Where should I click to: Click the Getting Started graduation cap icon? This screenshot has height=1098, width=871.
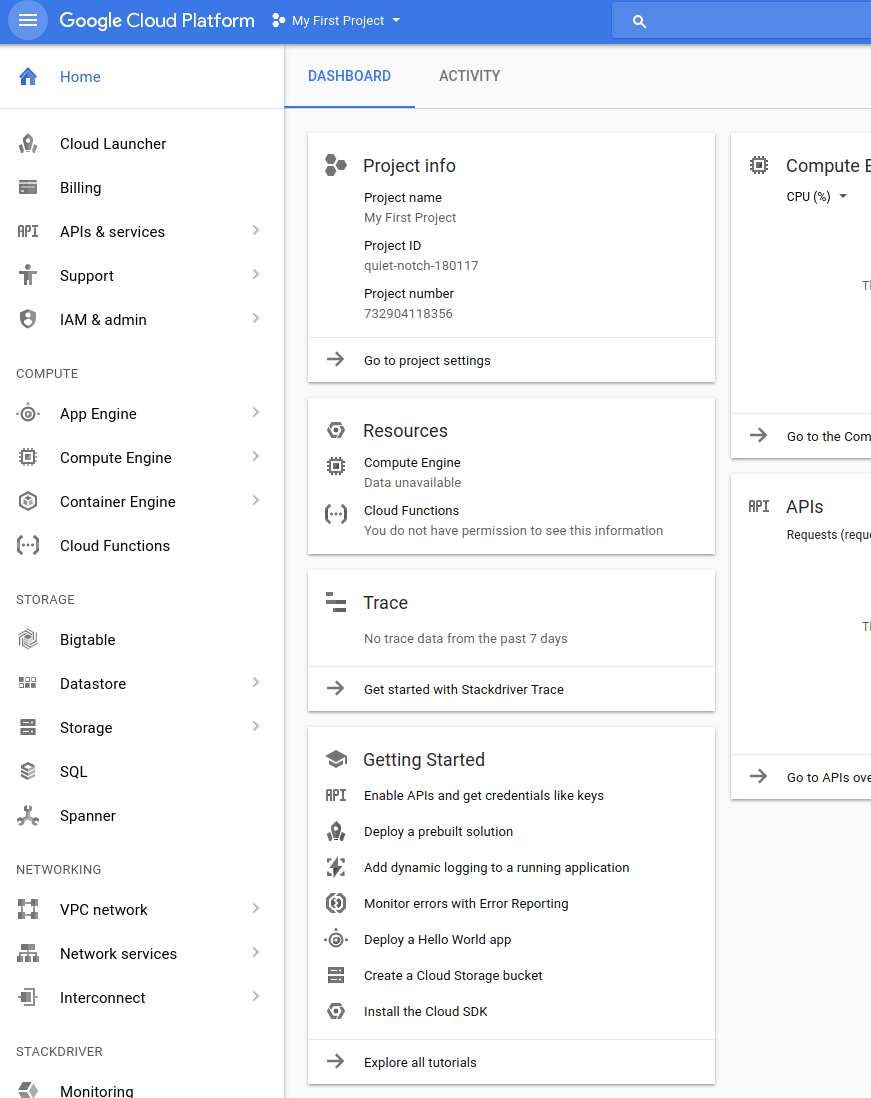(336, 759)
